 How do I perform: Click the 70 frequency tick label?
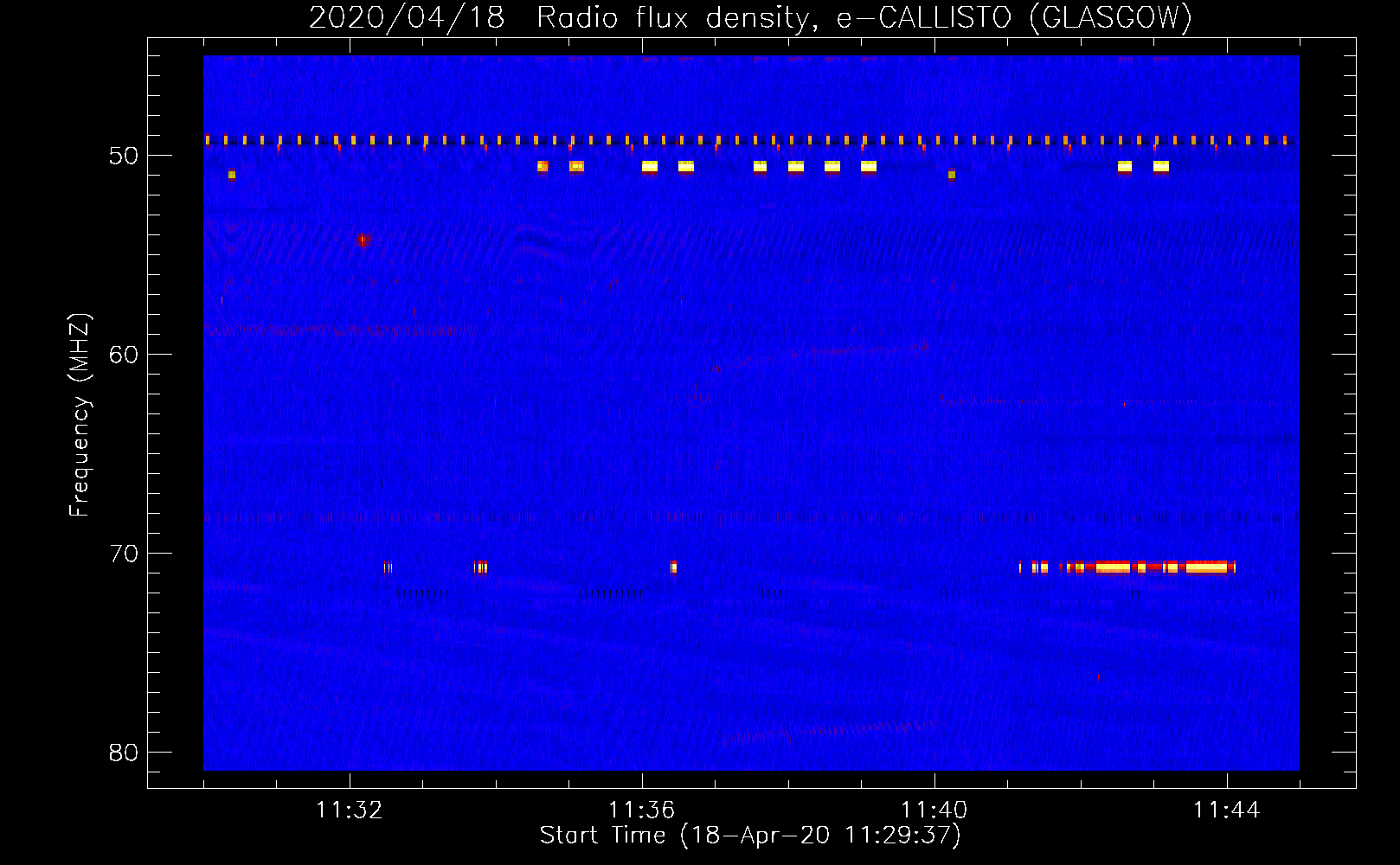[x=124, y=554]
